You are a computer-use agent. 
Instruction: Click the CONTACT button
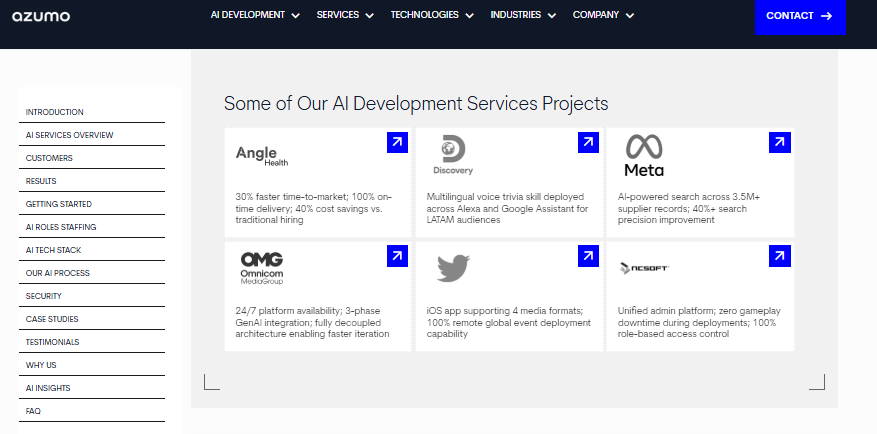[x=800, y=17]
